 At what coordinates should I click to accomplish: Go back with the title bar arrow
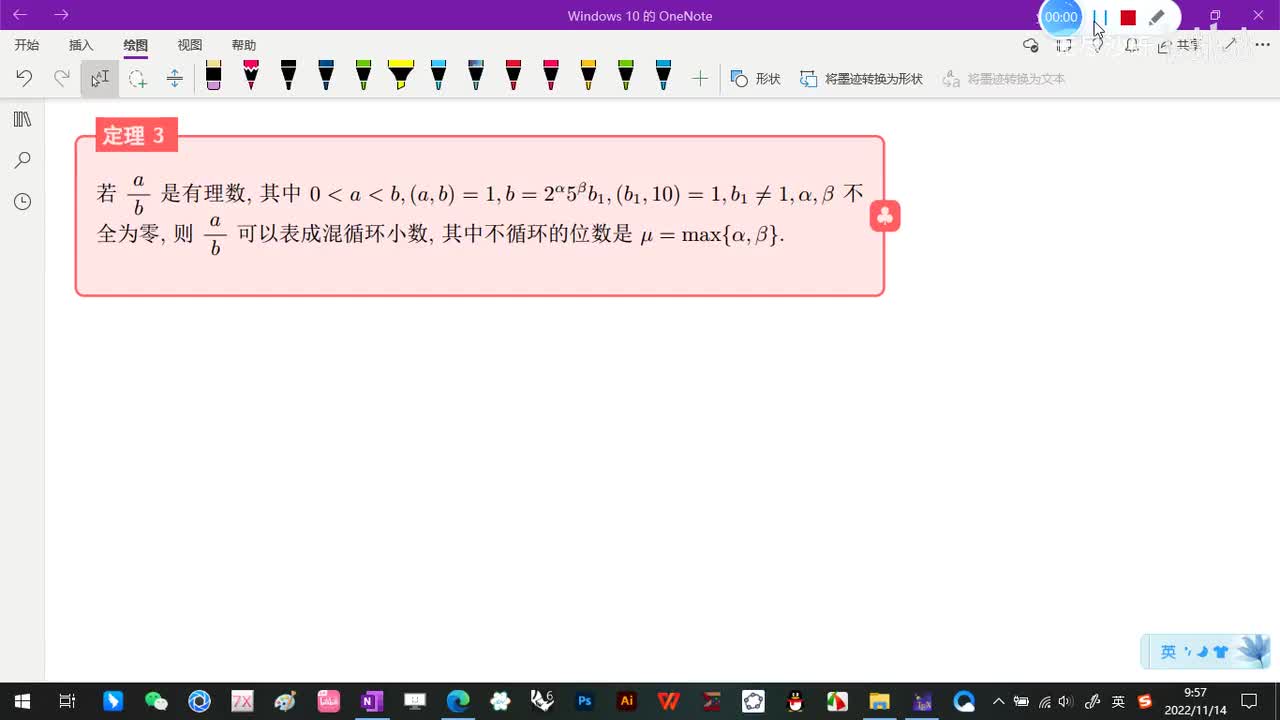click(x=20, y=15)
